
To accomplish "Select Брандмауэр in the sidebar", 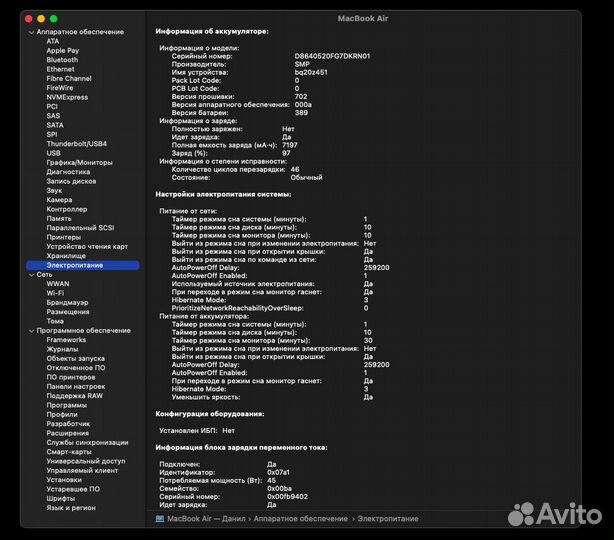I will coord(67,303).
